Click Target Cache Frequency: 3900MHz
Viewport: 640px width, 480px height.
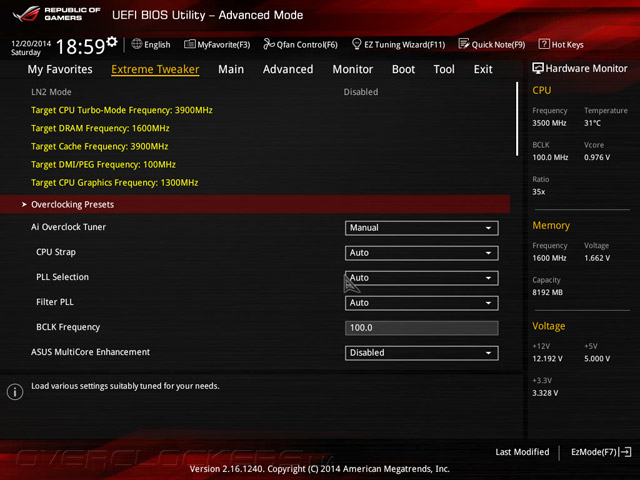tap(100, 146)
